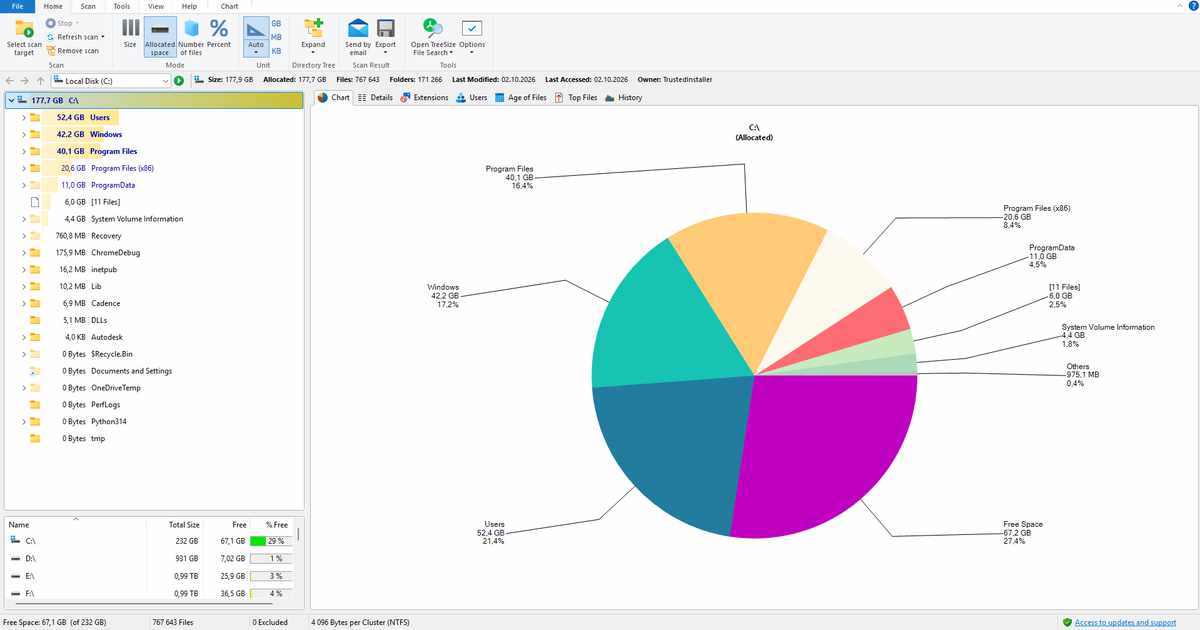Open the Options dialog

tap(472, 35)
